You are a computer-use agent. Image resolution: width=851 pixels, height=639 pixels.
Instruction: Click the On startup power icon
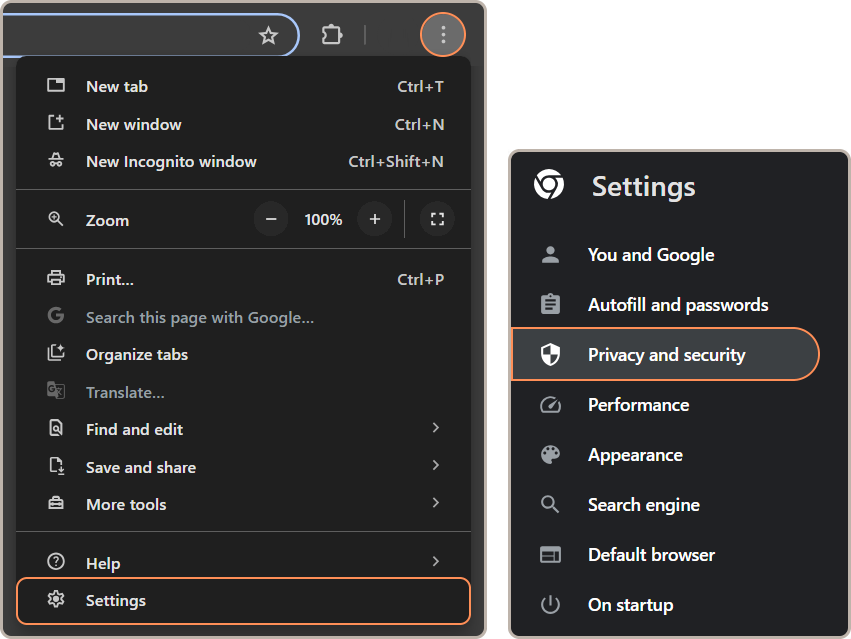[x=550, y=605]
